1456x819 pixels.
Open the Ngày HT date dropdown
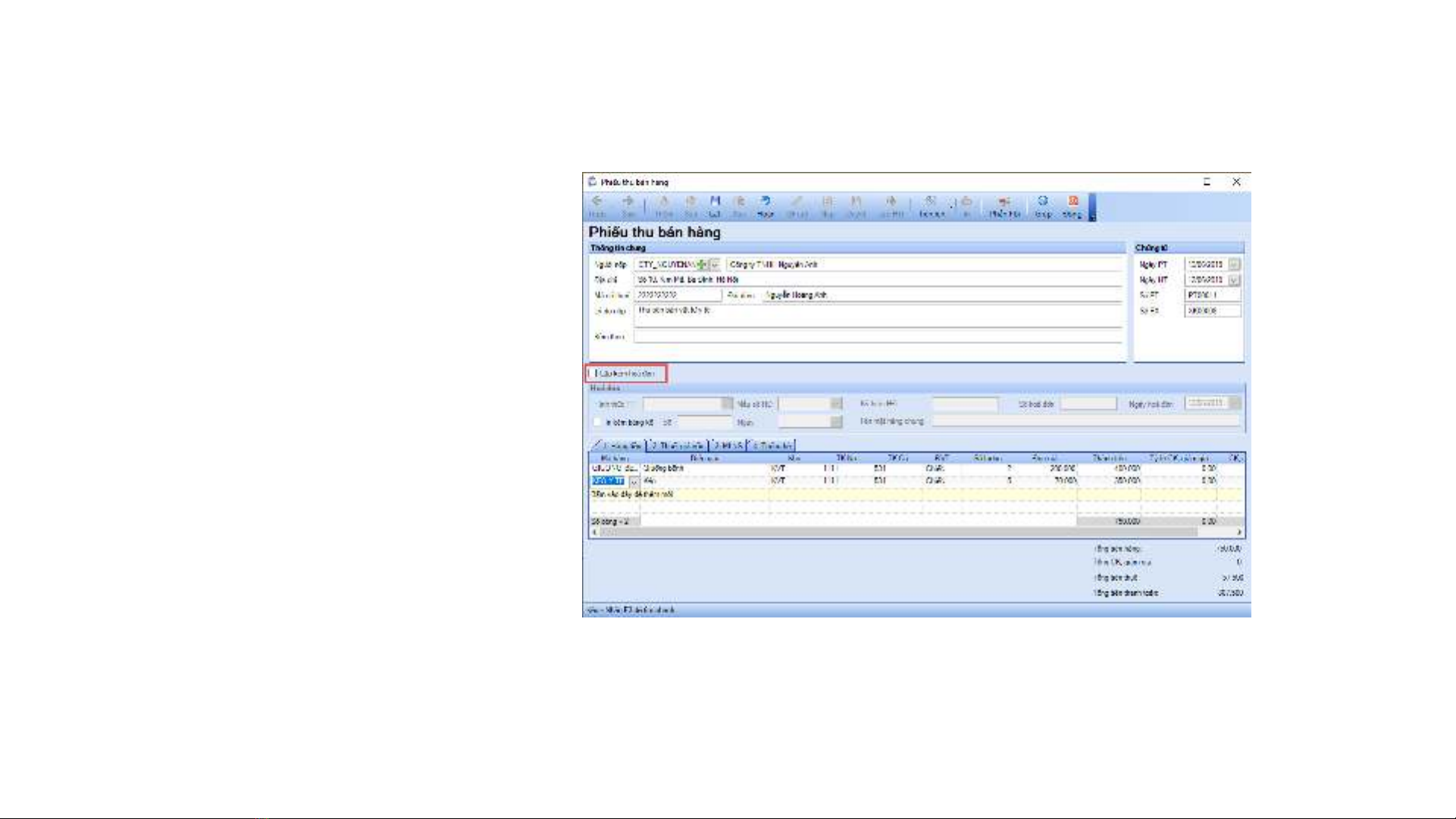pos(1234,280)
